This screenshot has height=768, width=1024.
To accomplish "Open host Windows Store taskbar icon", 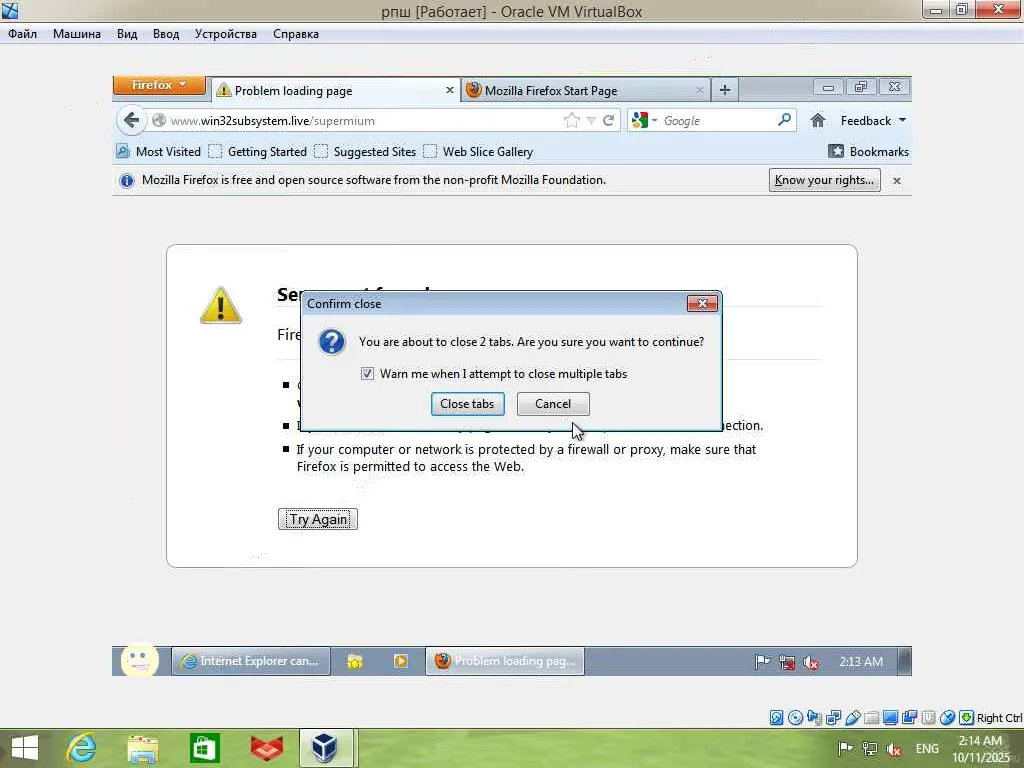I will click(204, 748).
